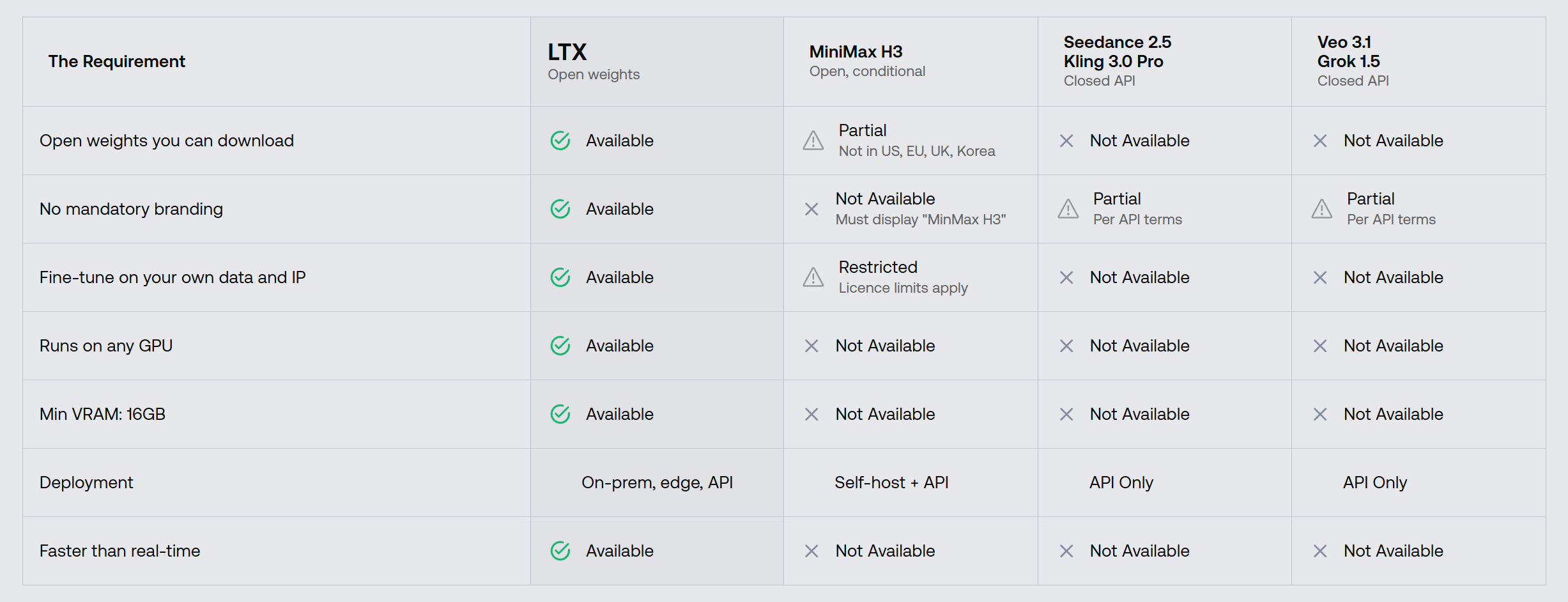1568x602 pixels.
Task: Select the 'Seedance 2.5' heading text
Action: tap(1118, 42)
